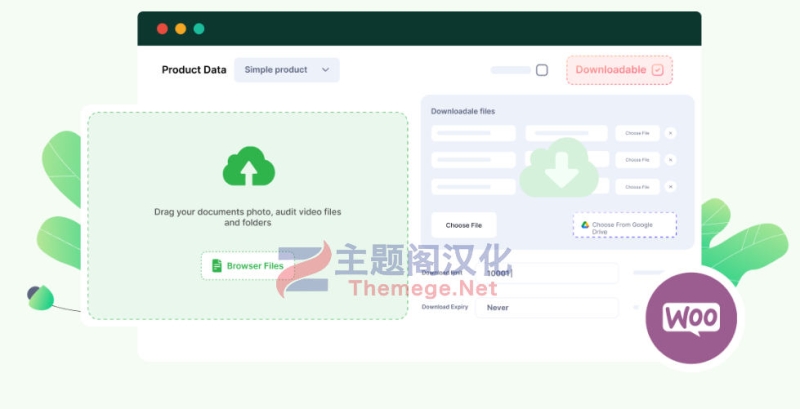
Task: Remove the first downloadable file row
Action: click(x=670, y=133)
